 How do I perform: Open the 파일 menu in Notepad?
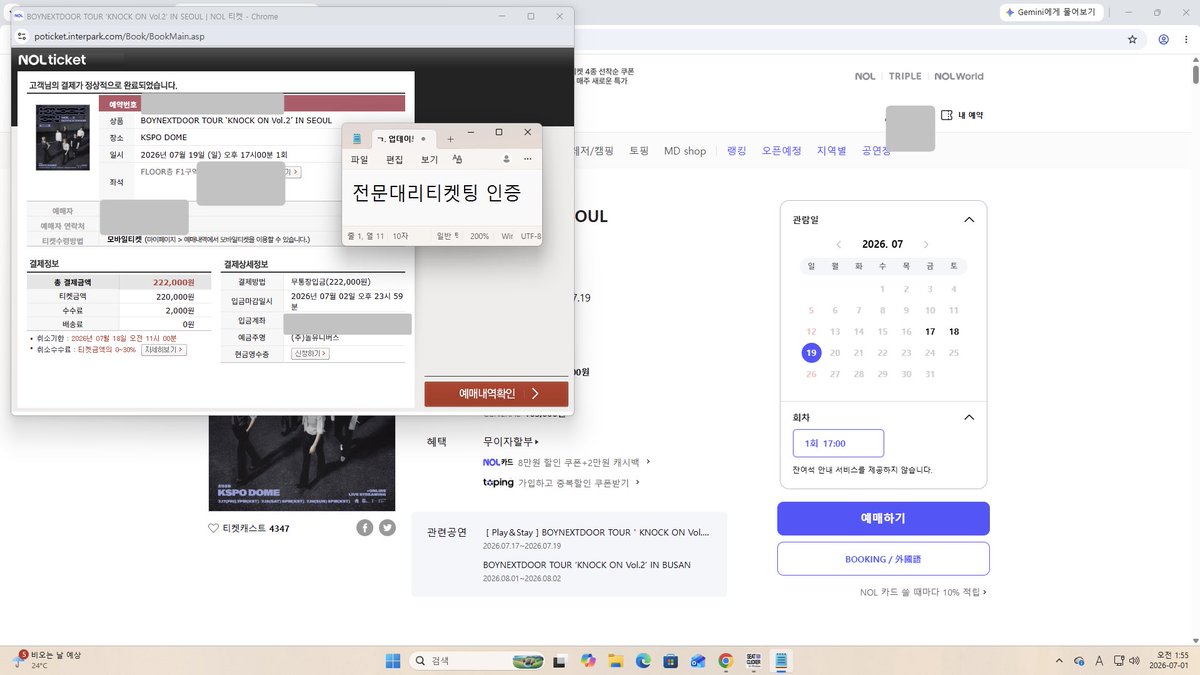point(359,159)
